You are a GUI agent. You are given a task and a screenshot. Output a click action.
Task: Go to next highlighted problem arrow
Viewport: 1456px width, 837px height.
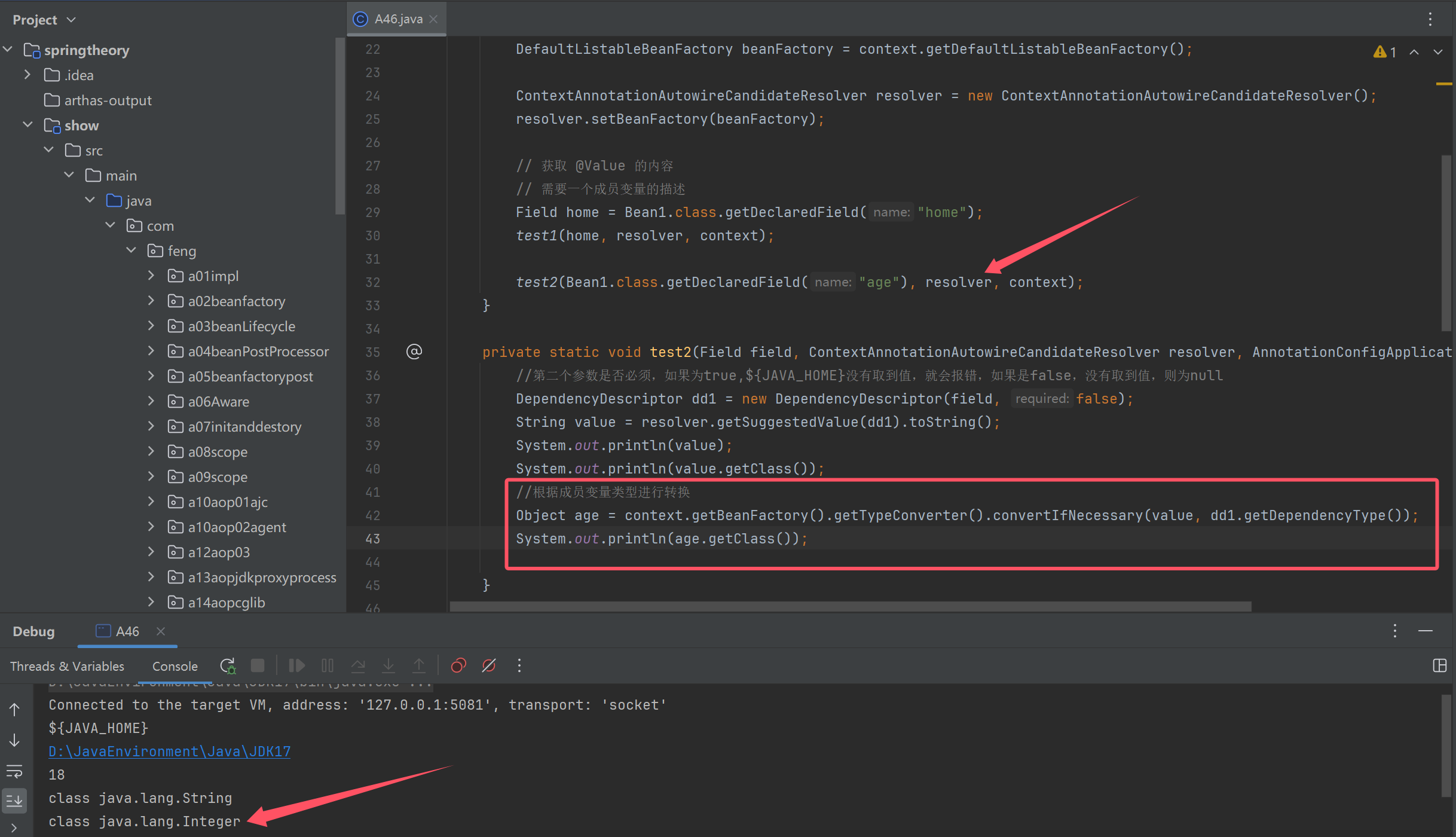click(x=1438, y=52)
